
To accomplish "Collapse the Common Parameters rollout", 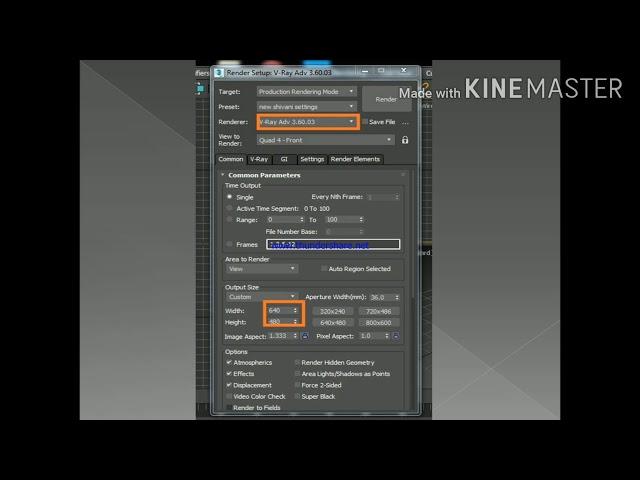I will 223,175.
